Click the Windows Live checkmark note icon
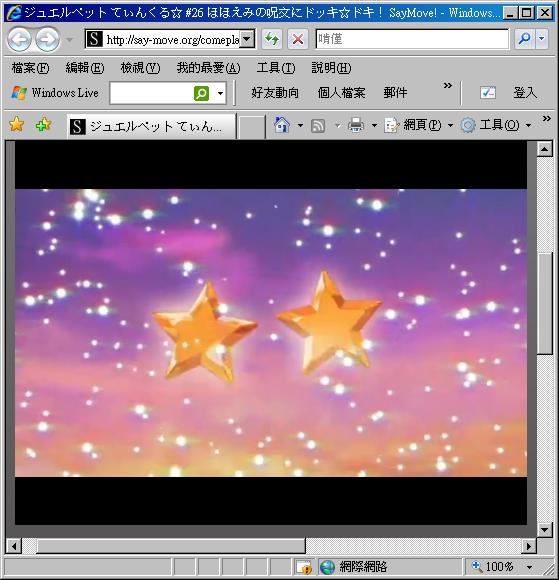 tap(488, 92)
